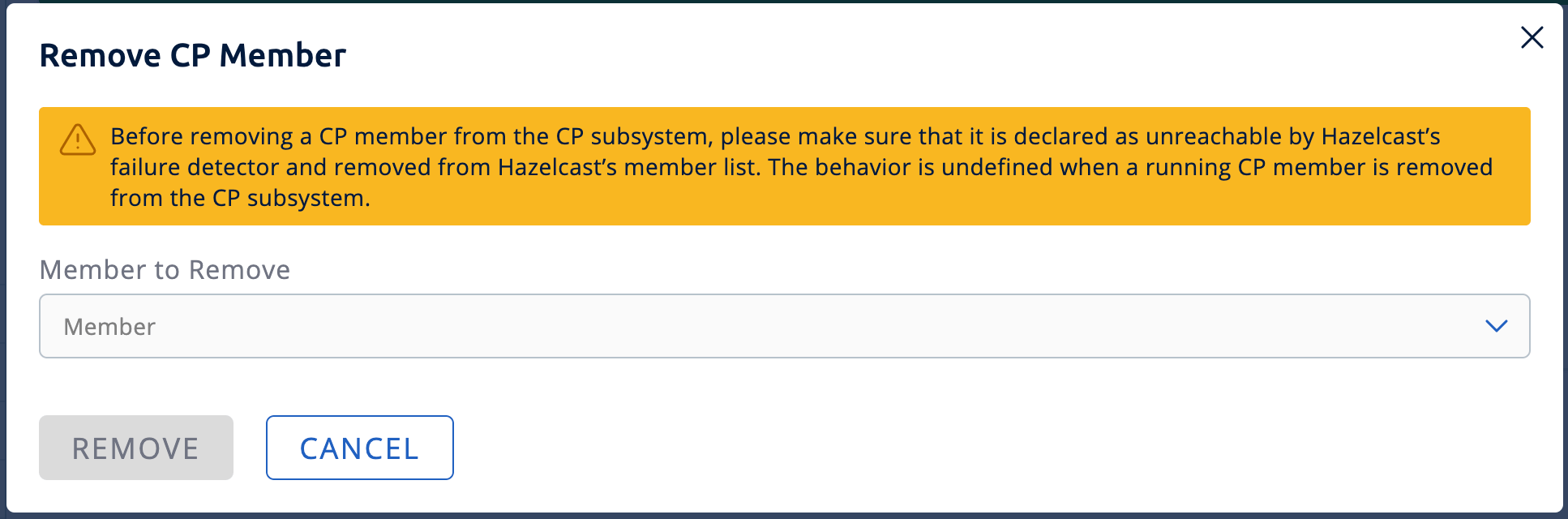1568x519 pixels.
Task: Click the caution icon beside the warning text
Action: point(76,139)
